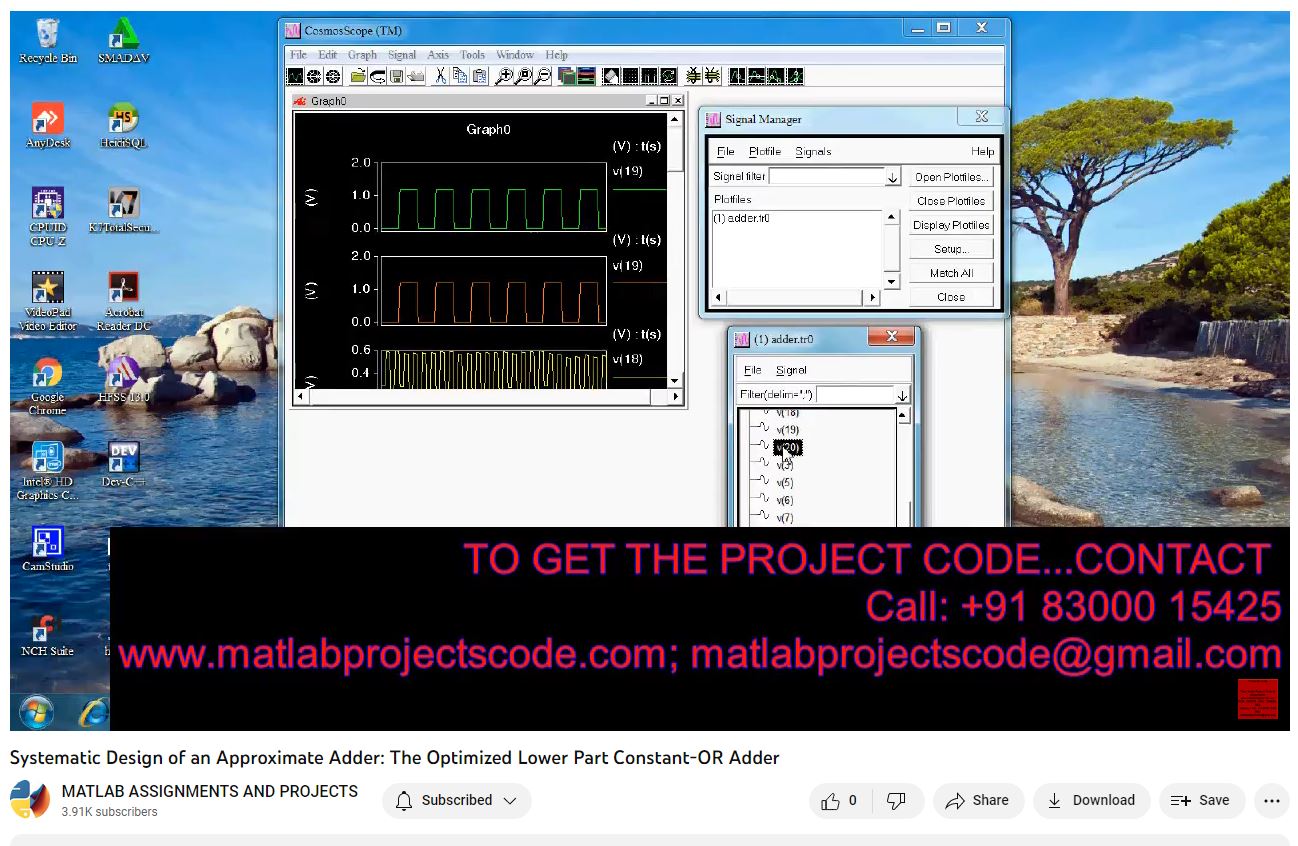Click the Graph0 horizontal scrollbar right arrow
Screen dimensions: 1298x846
[x=677, y=397]
